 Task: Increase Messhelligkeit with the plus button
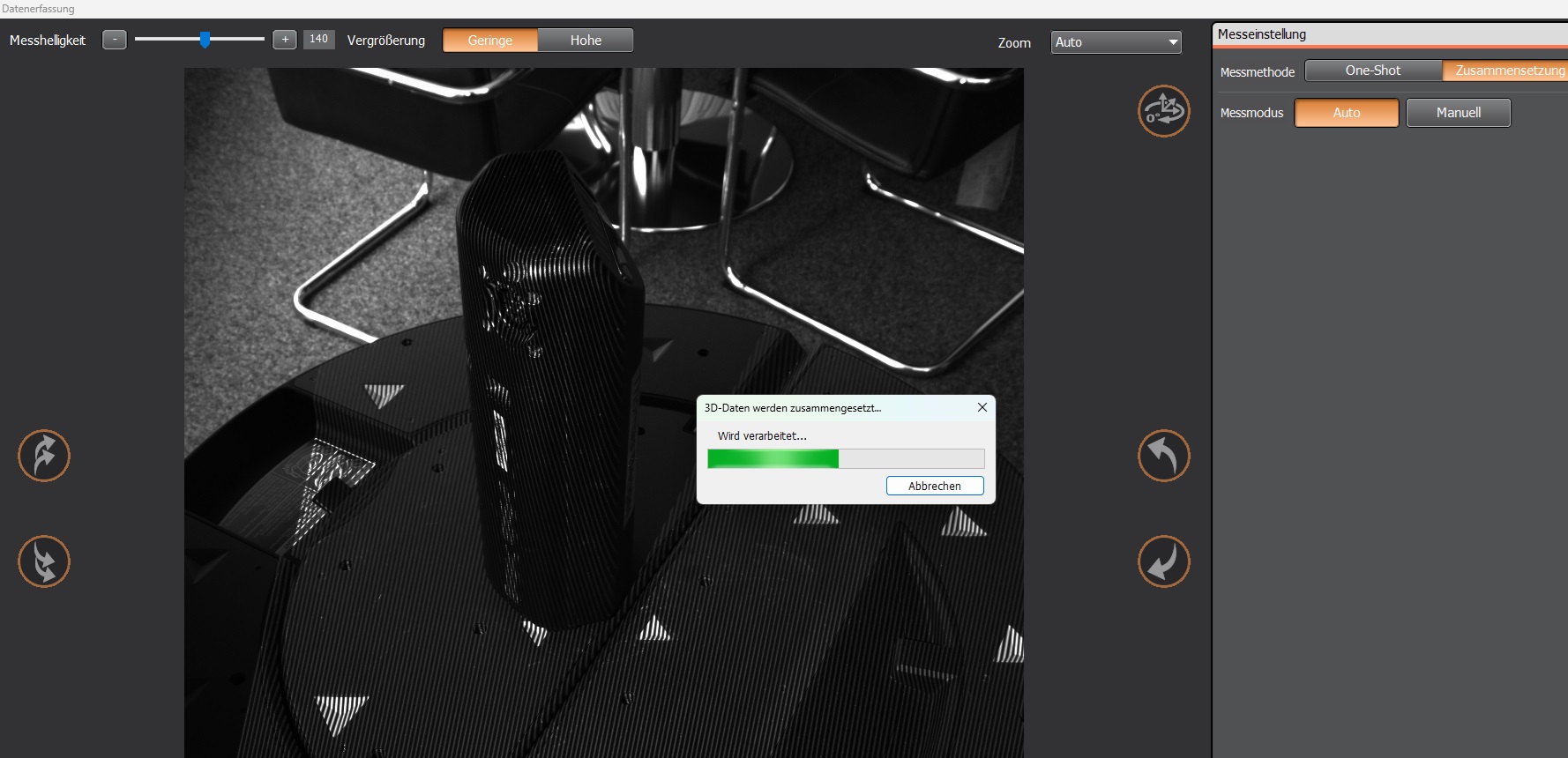tap(285, 40)
